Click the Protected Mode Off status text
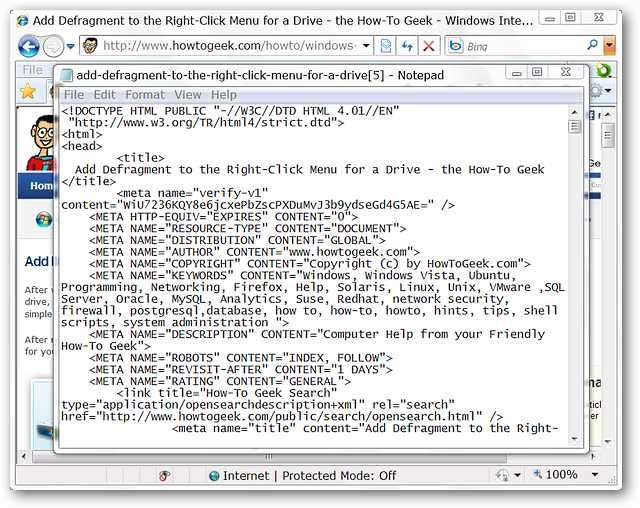Viewport: 640px width, 508px height. pyautogui.click(x=339, y=475)
